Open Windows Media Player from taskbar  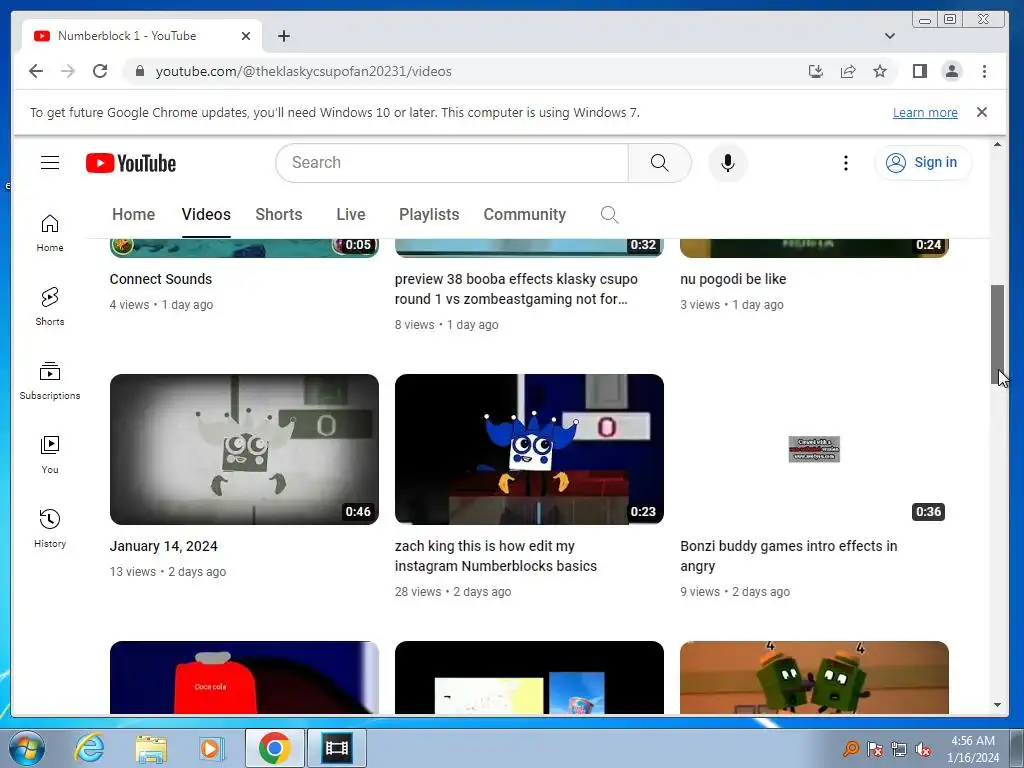click(x=212, y=748)
